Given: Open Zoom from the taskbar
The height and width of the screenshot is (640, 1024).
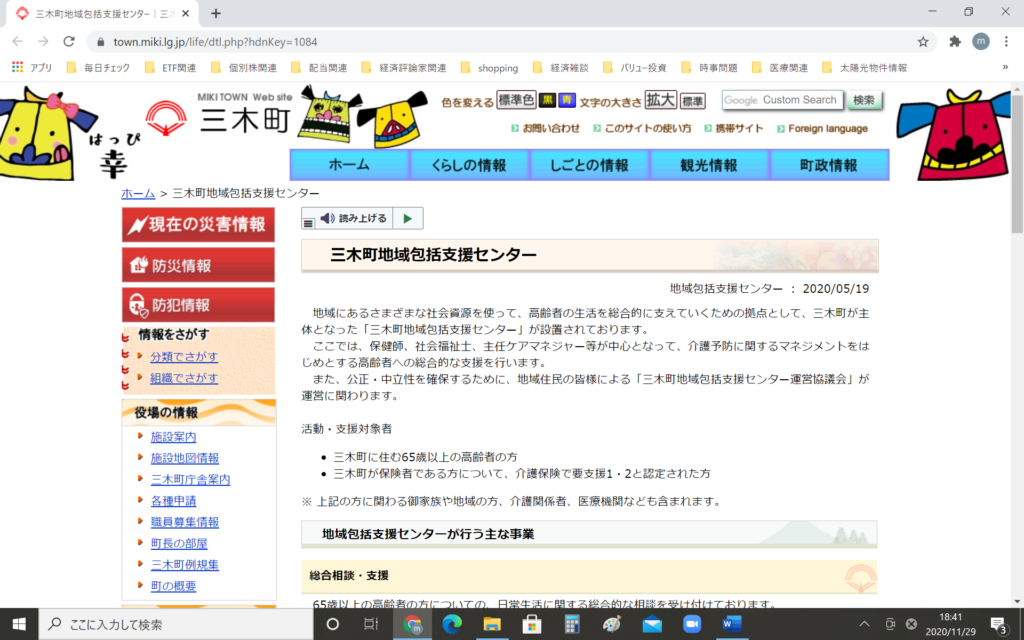Looking at the screenshot, I should pyautogui.click(x=692, y=624).
